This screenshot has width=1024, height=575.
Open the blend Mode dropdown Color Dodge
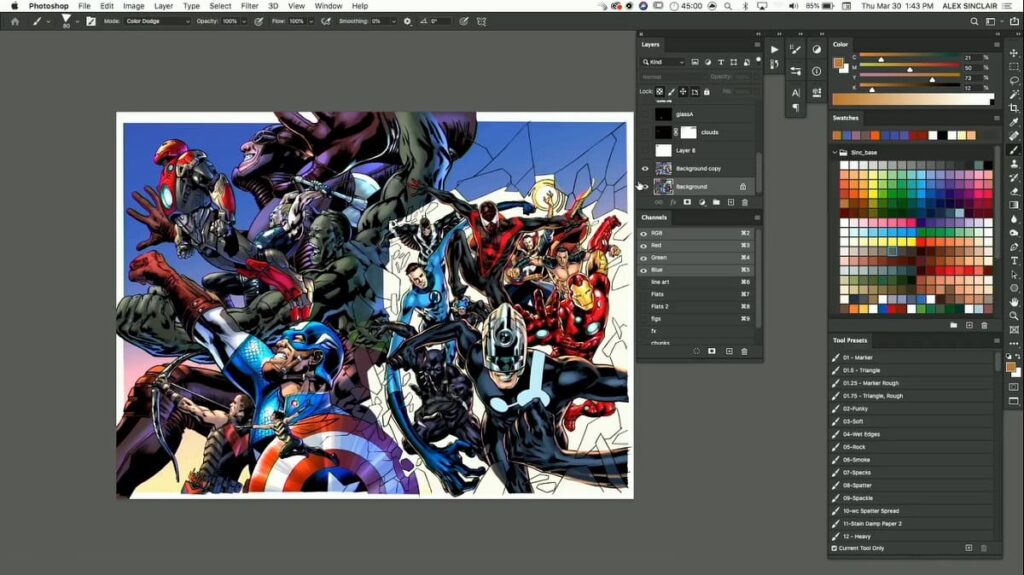coord(157,22)
